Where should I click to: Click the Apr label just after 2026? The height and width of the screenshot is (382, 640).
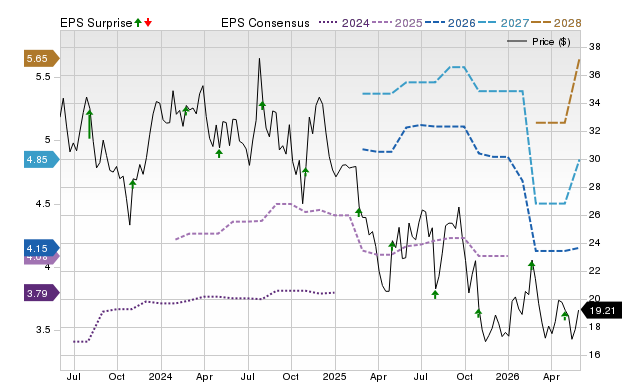click(x=551, y=376)
